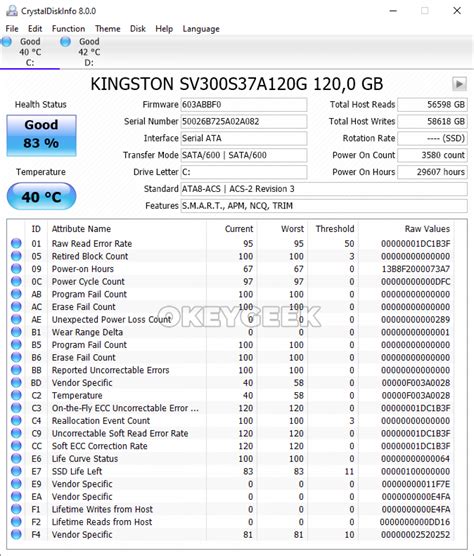Click status circle for Soft ECC Correction Rate
474x556 pixels.
pyautogui.click(x=16, y=446)
